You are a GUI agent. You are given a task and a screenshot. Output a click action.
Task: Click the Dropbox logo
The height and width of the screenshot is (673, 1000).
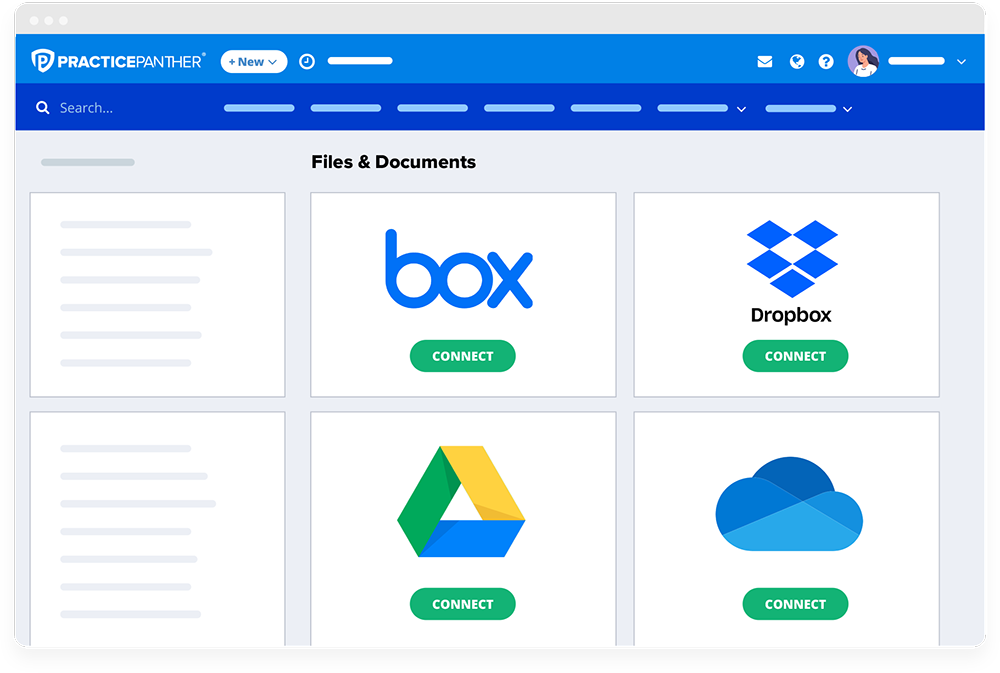tap(791, 271)
